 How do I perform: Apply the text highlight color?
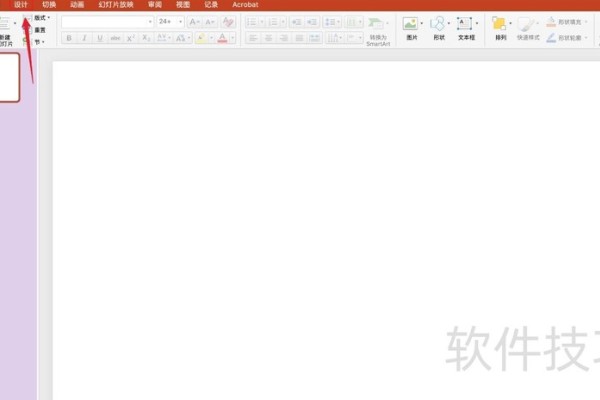point(201,38)
